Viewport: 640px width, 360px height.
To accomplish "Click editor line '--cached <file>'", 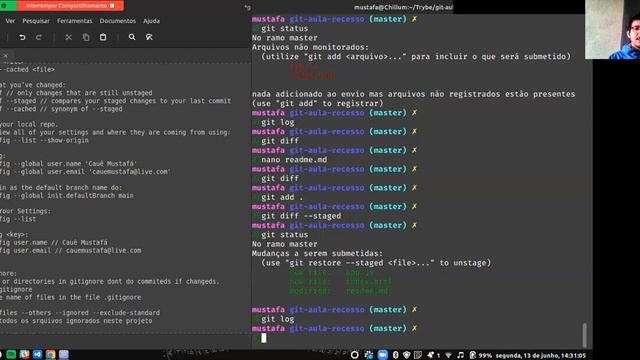I will [x=27, y=70].
